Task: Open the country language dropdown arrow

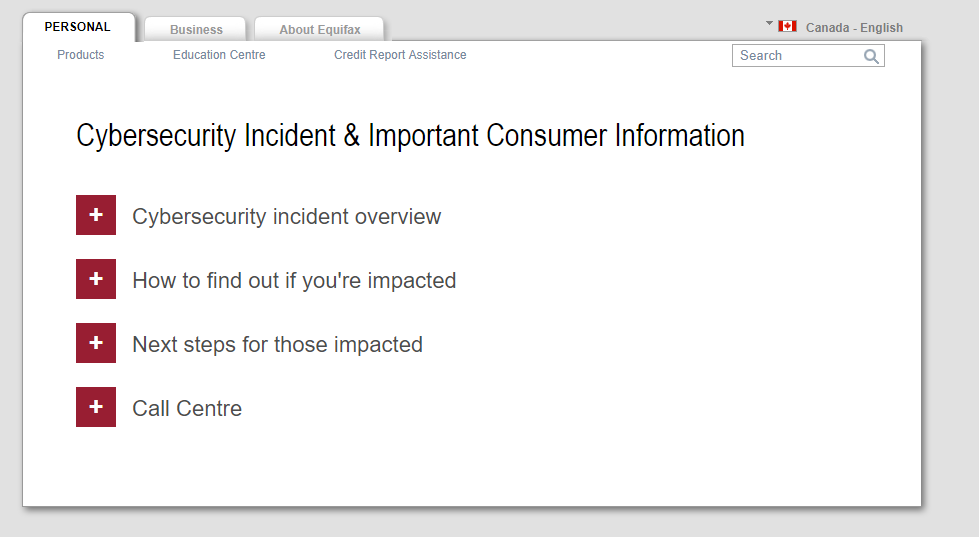Action: (770, 23)
